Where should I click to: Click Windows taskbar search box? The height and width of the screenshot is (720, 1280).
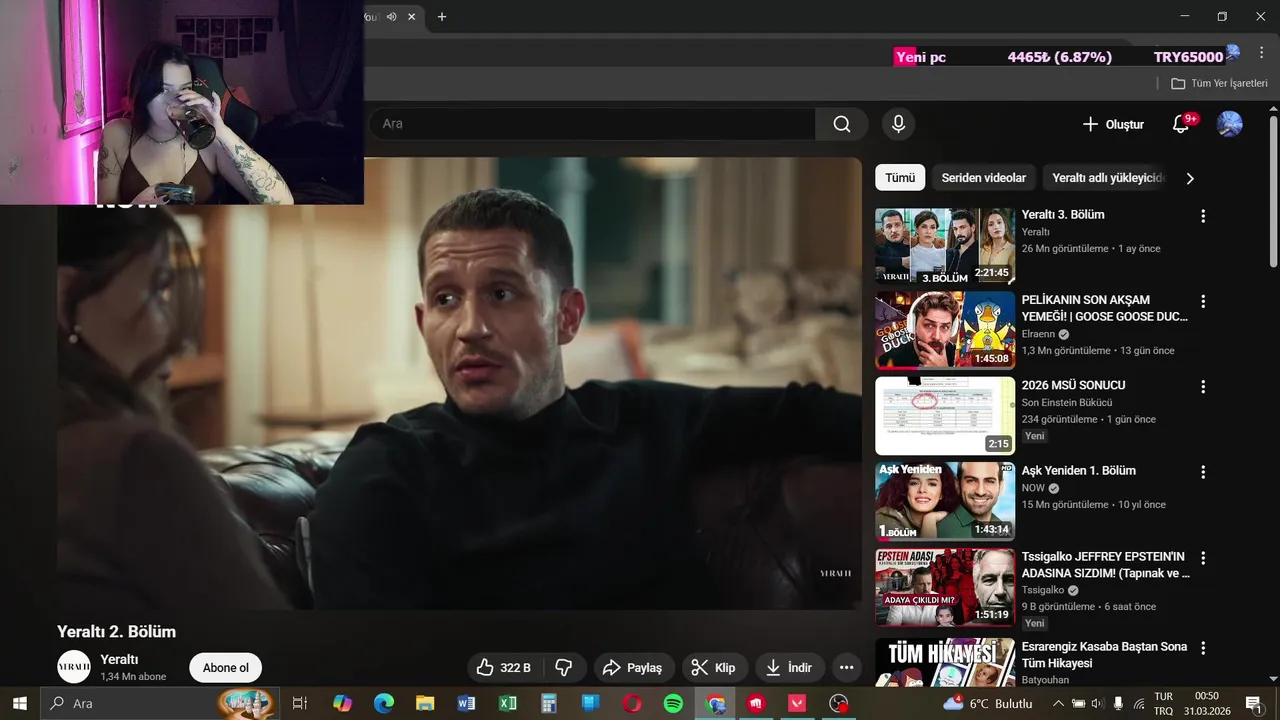[160, 703]
